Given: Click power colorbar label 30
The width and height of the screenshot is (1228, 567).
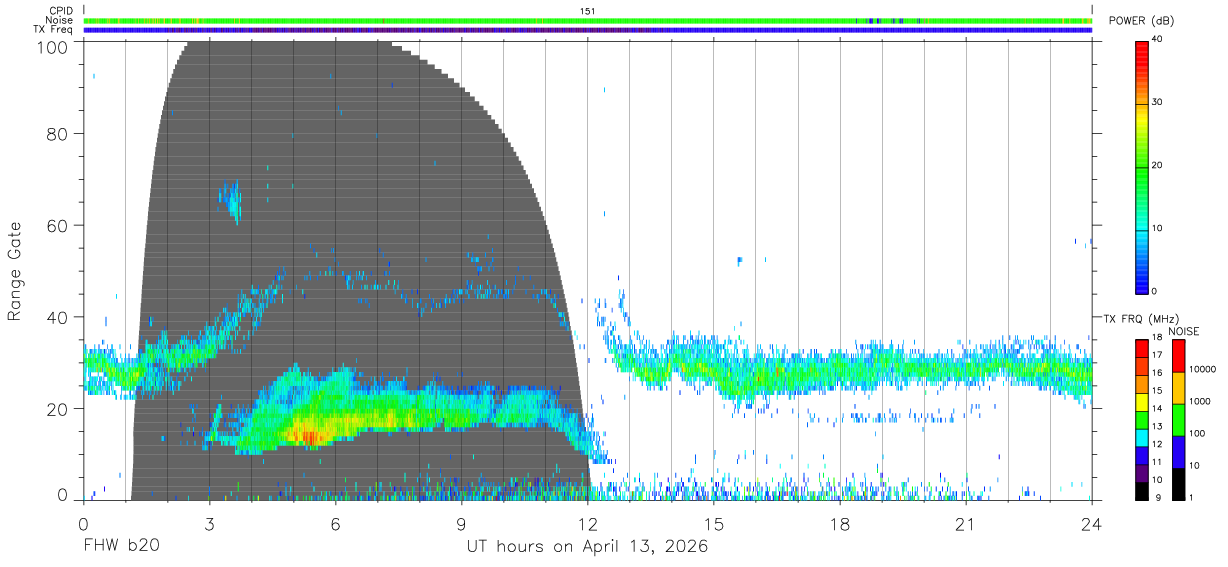Looking at the screenshot, I should pyautogui.click(x=1158, y=103).
